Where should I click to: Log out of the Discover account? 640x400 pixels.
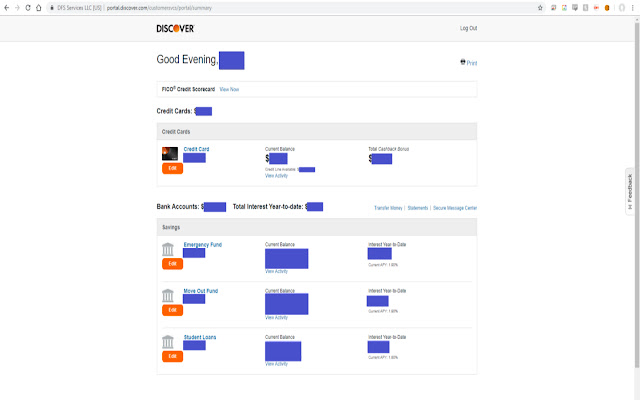[468, 28]
